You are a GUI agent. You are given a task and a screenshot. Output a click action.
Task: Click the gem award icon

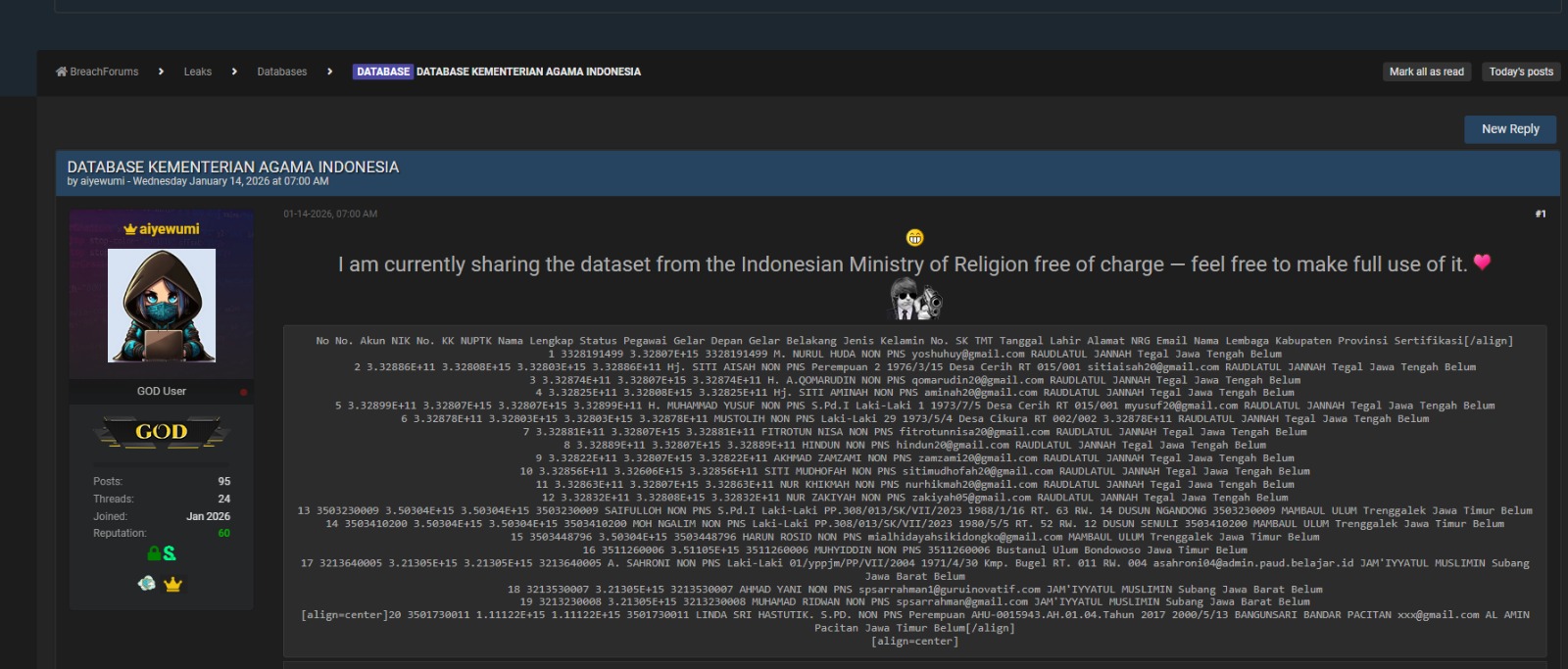[147, 584]
